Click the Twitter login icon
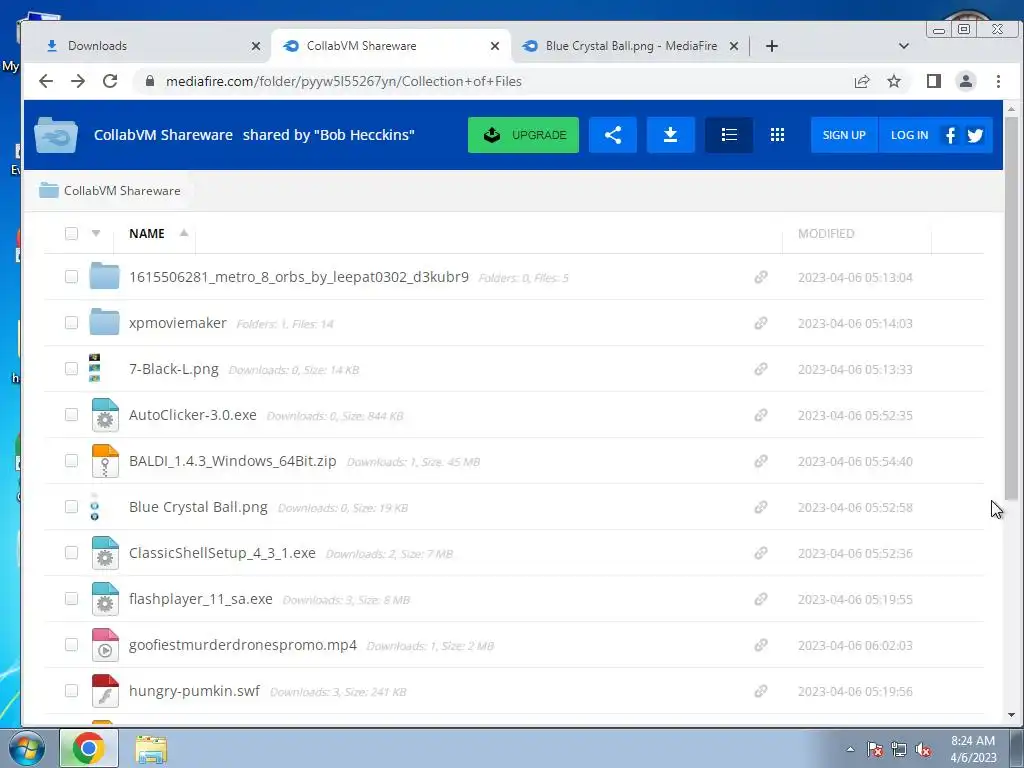This screenshot has height=768, width=1024. (x=976, y=135)
